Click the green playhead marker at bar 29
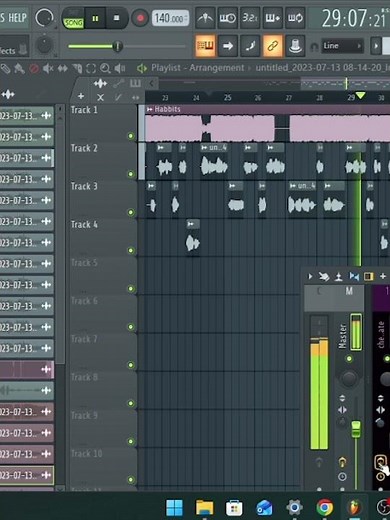Screen dimensions: 390x520 coord(360,96)
